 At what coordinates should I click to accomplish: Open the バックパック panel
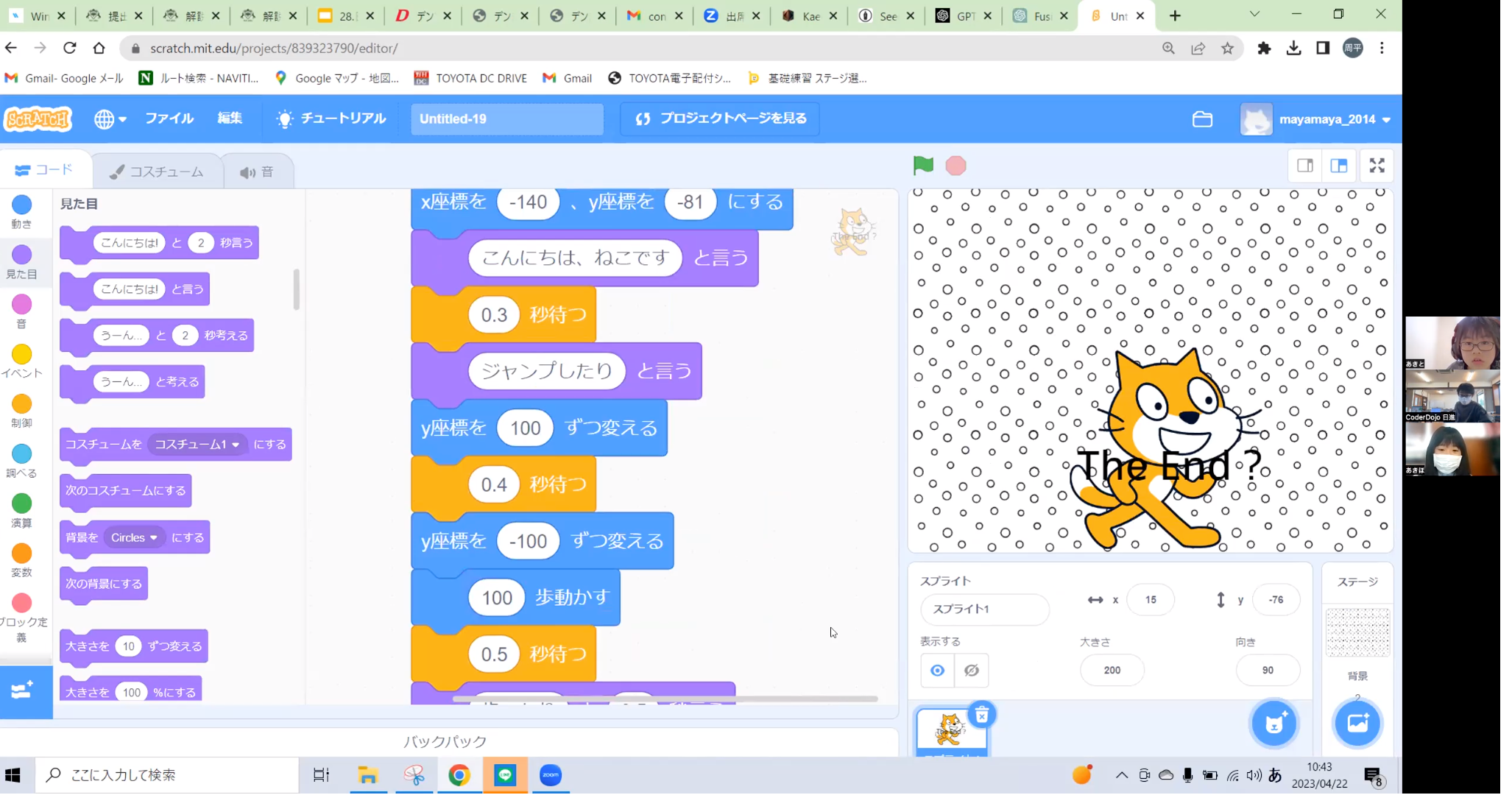[445, 741]
